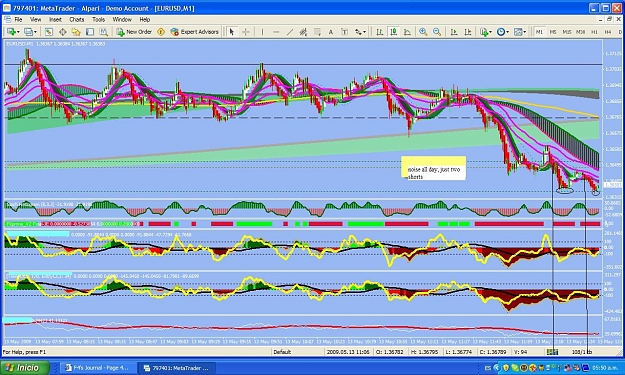Open the Window menu

point(122,20)
